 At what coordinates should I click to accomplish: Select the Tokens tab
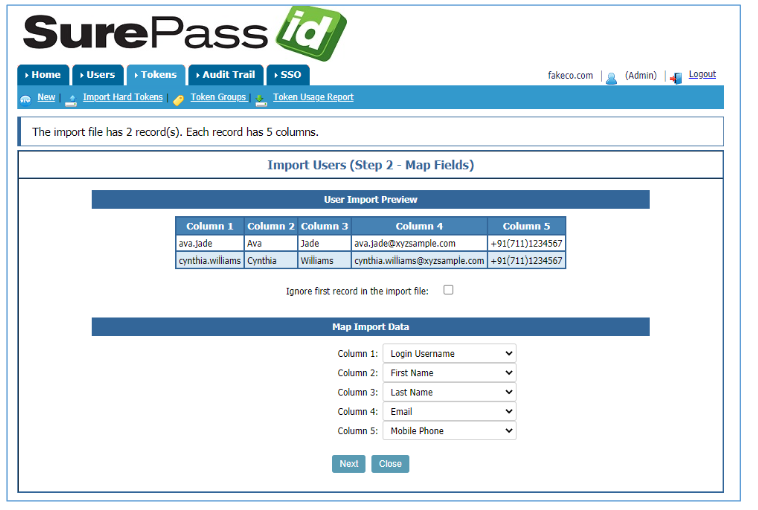156,75
